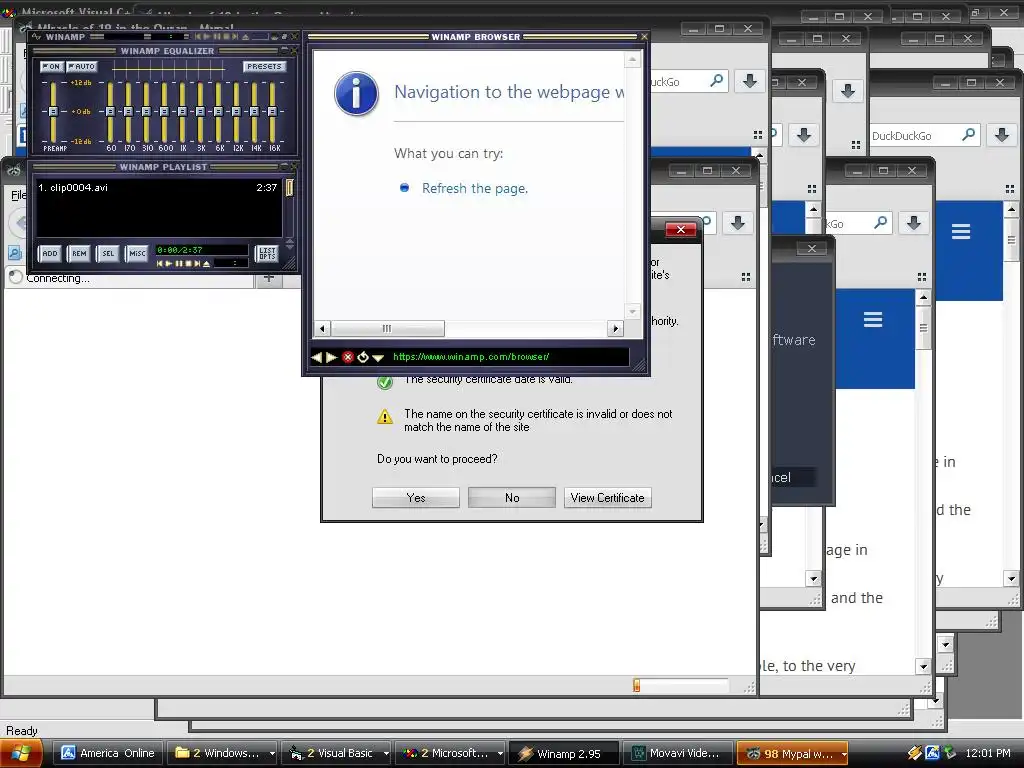Image resolution: width=1024 pixels, height=768 pixels.
Task: Click the Winamp playlist vertical scrollbar handle
Action: coord(289,188)
